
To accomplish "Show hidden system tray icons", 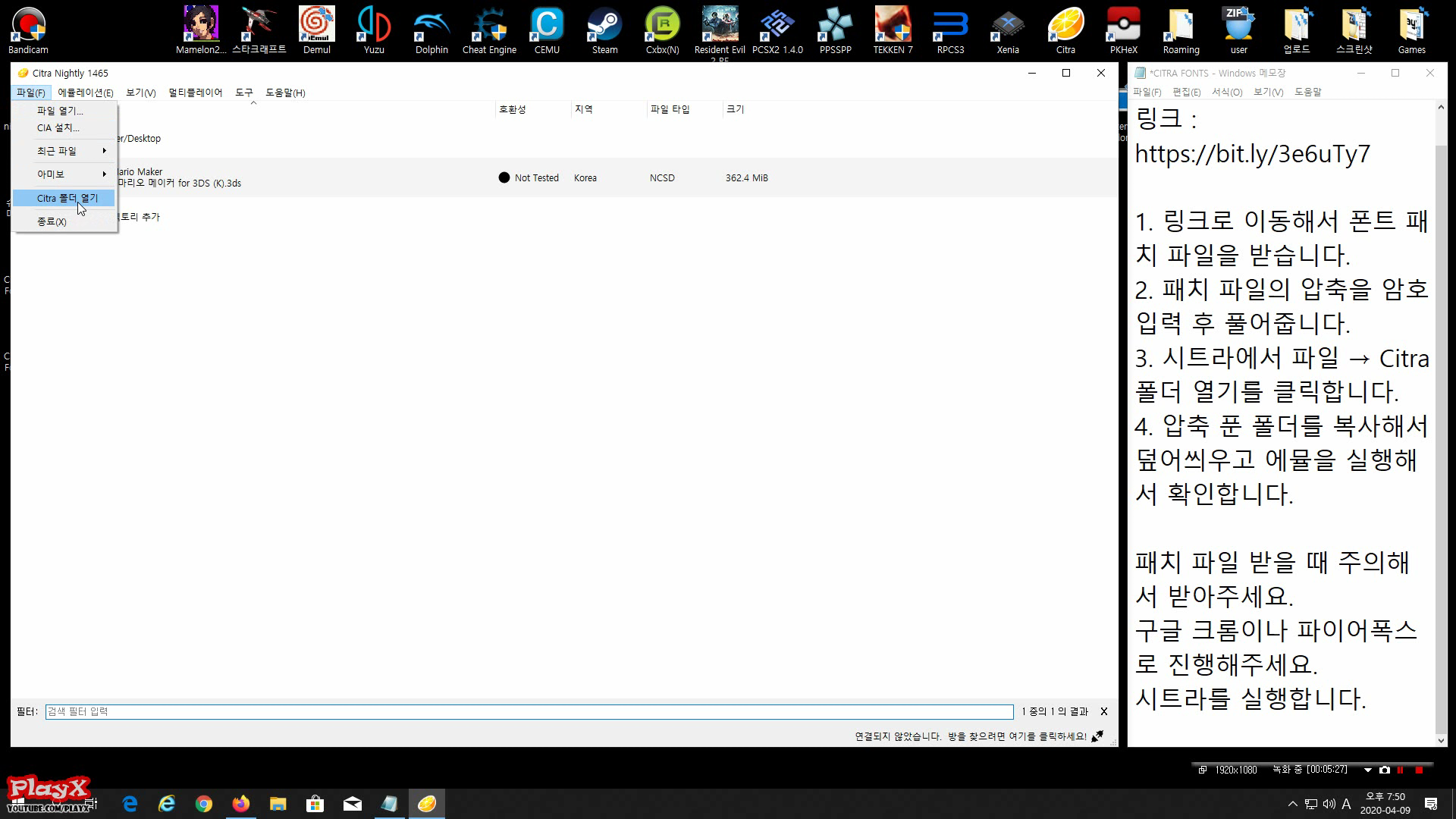I will pyautogui.click(x=1292, y=804).
